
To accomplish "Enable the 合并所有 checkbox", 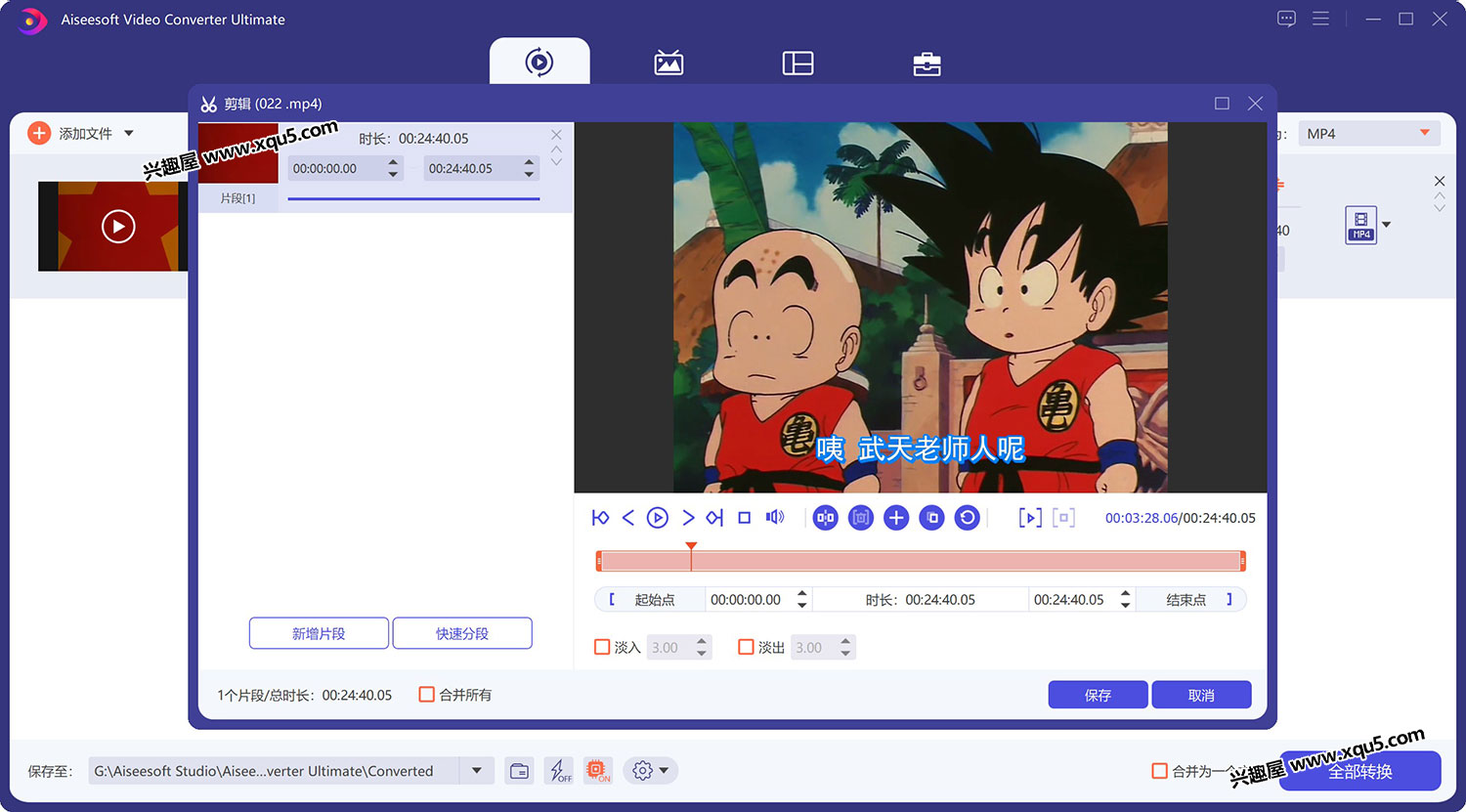I will point(426,695).
